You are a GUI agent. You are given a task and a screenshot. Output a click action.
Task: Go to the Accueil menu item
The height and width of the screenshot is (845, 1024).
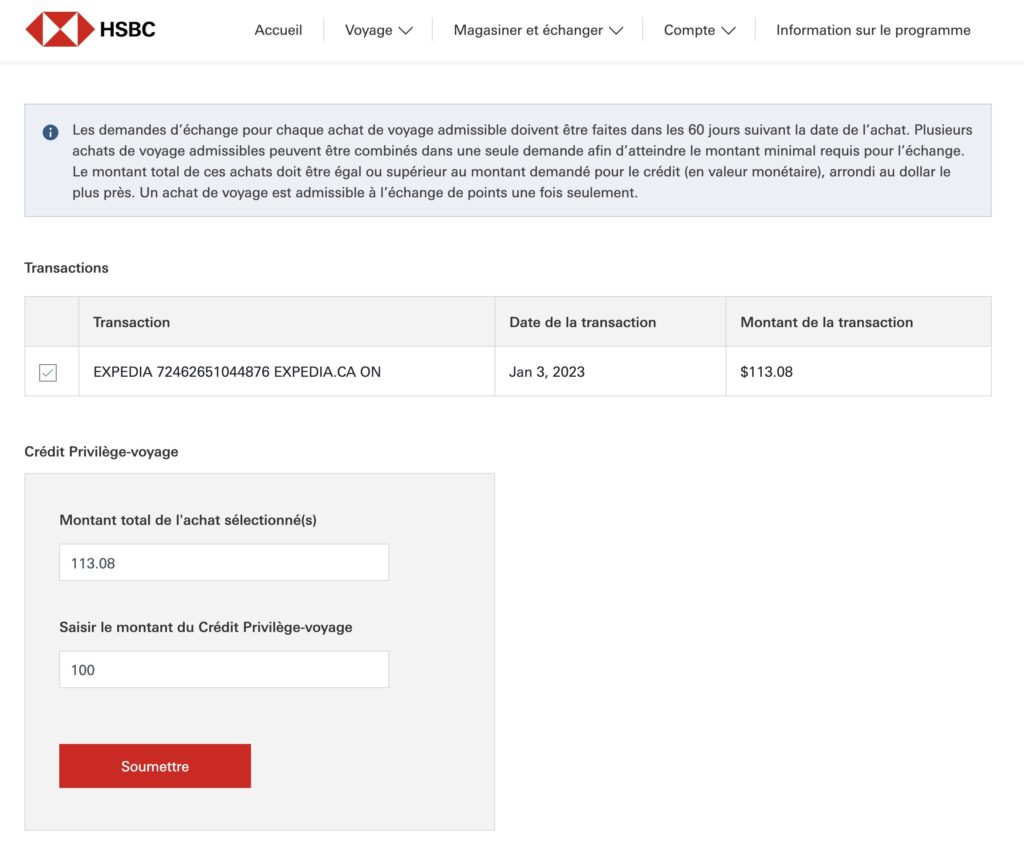276,30
